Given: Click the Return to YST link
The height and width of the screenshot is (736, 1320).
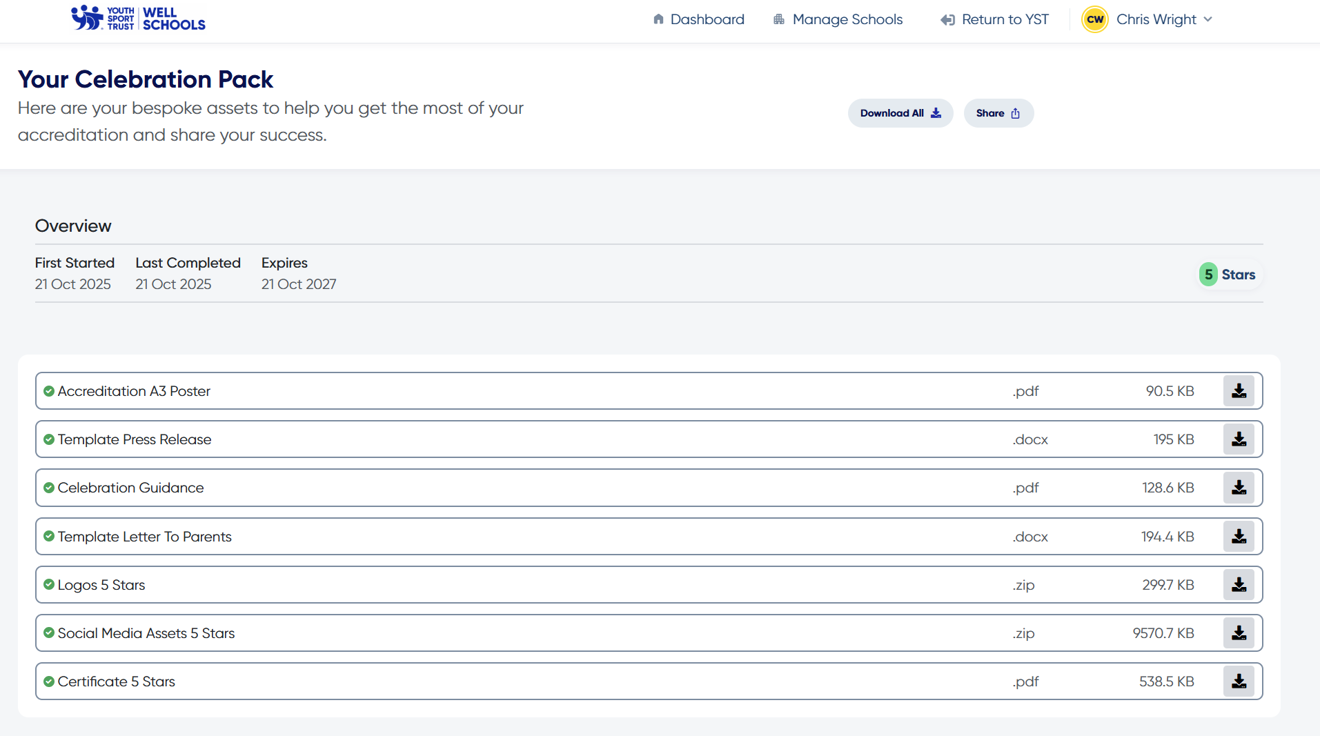Looking at the screenshot, I should point(995,20).
